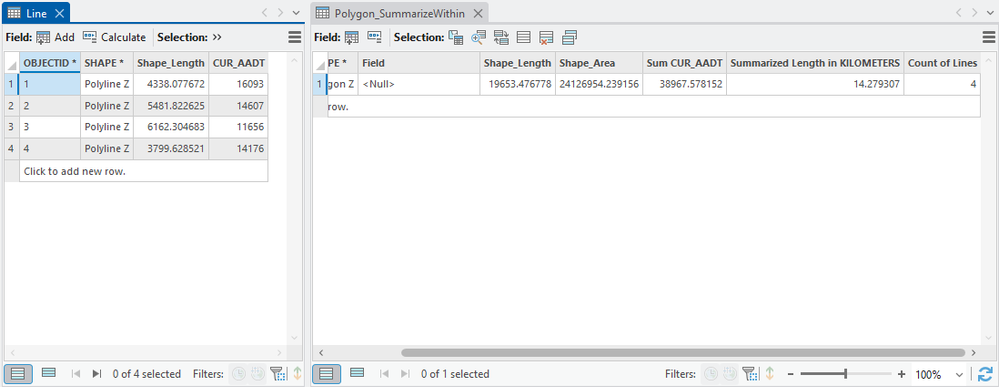Click Shape_Area column header
This screenshot has width=999, height=387.
pyautogui.click(x=599, y=63)
